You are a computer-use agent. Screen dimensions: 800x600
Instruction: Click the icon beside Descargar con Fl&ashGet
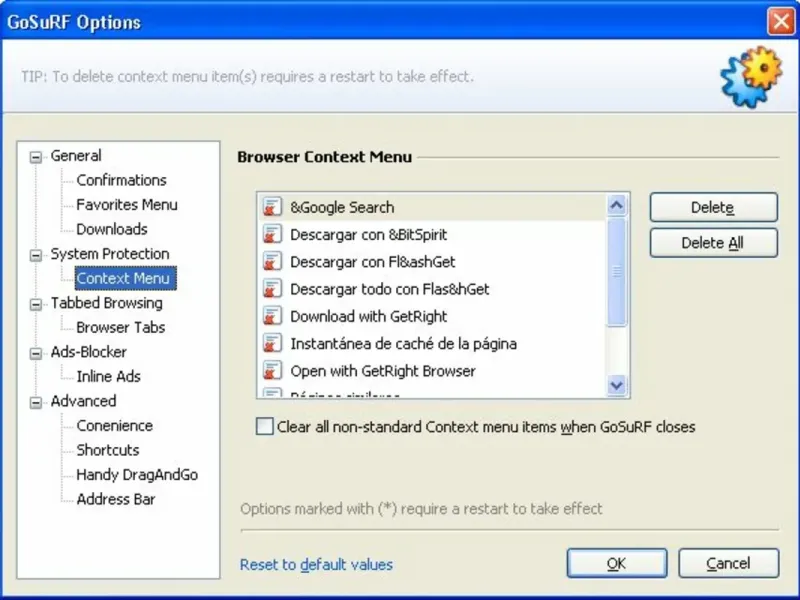[271, 262]
